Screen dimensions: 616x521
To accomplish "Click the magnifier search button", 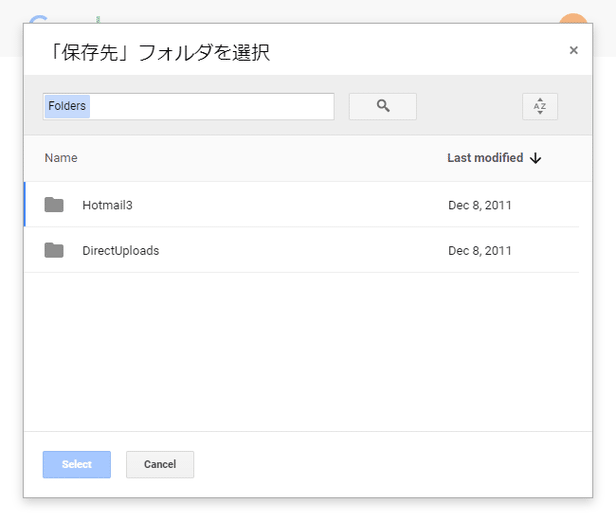I will click(383, 106).
